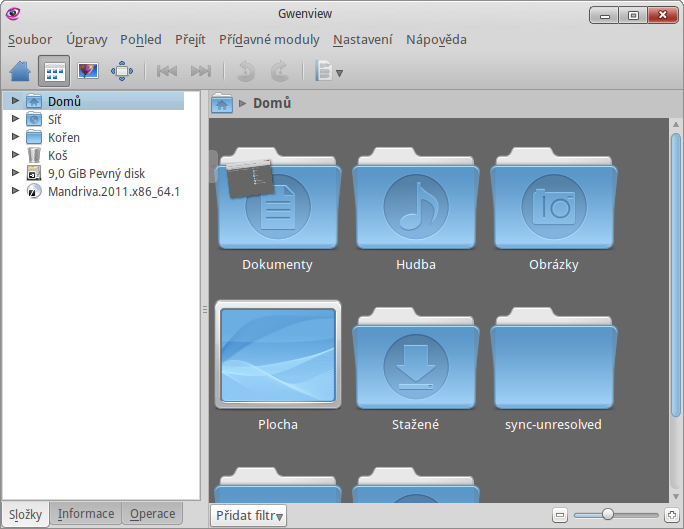Toggle Browse thumbnails mode button
684x529 pixels.
coord(54,71)
